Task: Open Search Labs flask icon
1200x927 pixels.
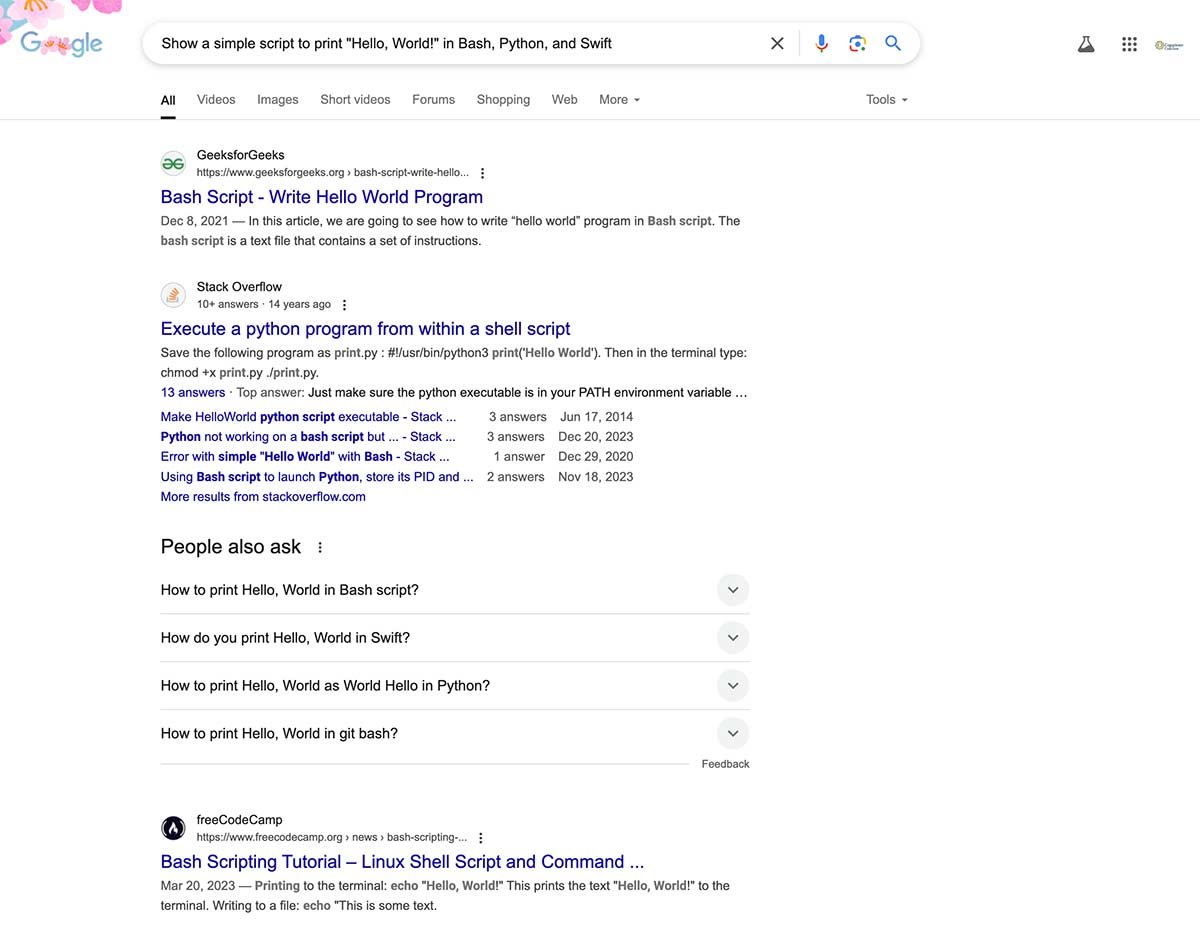Action: [1086, 44]
